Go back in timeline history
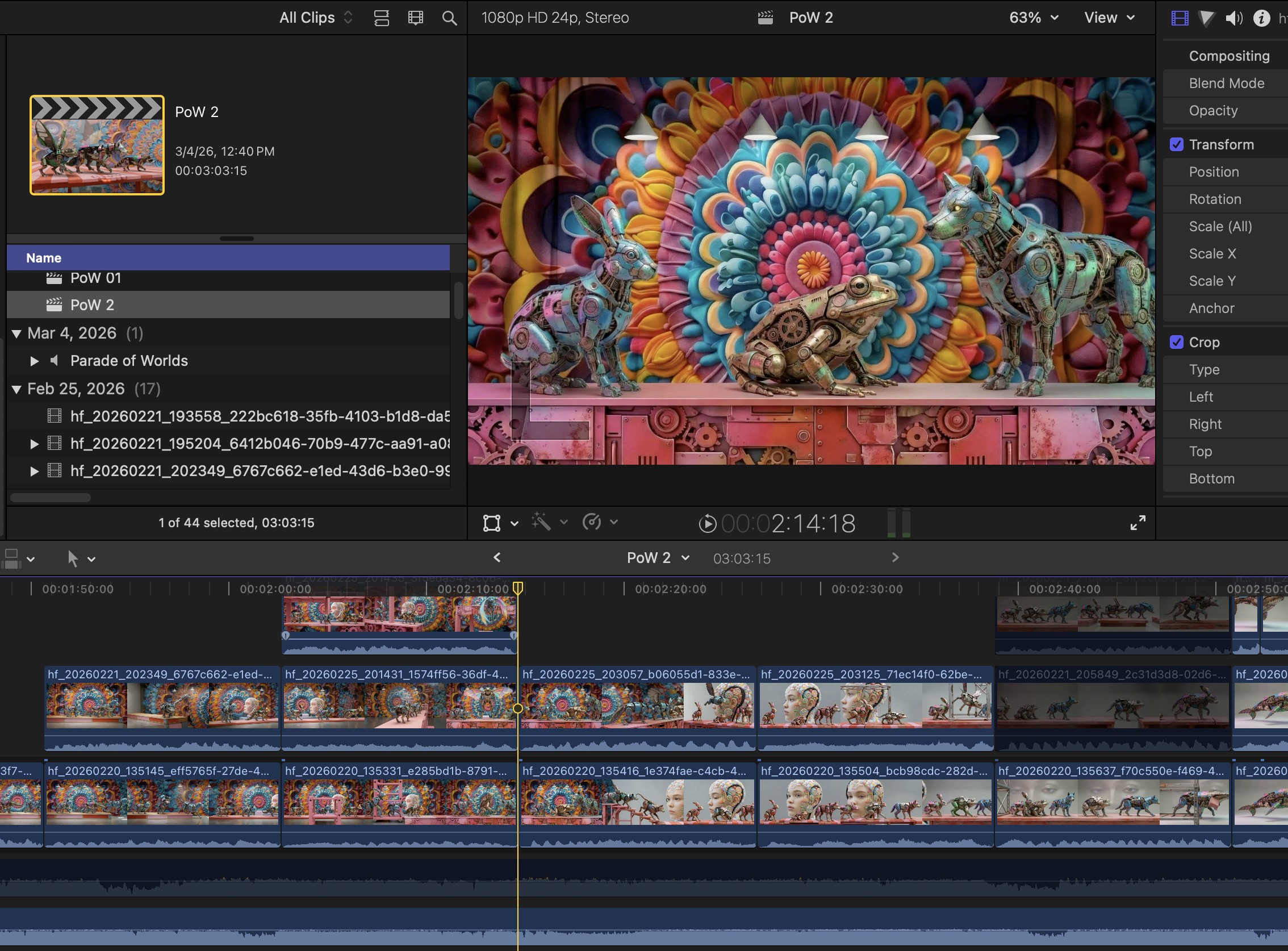 click(497, 557)
